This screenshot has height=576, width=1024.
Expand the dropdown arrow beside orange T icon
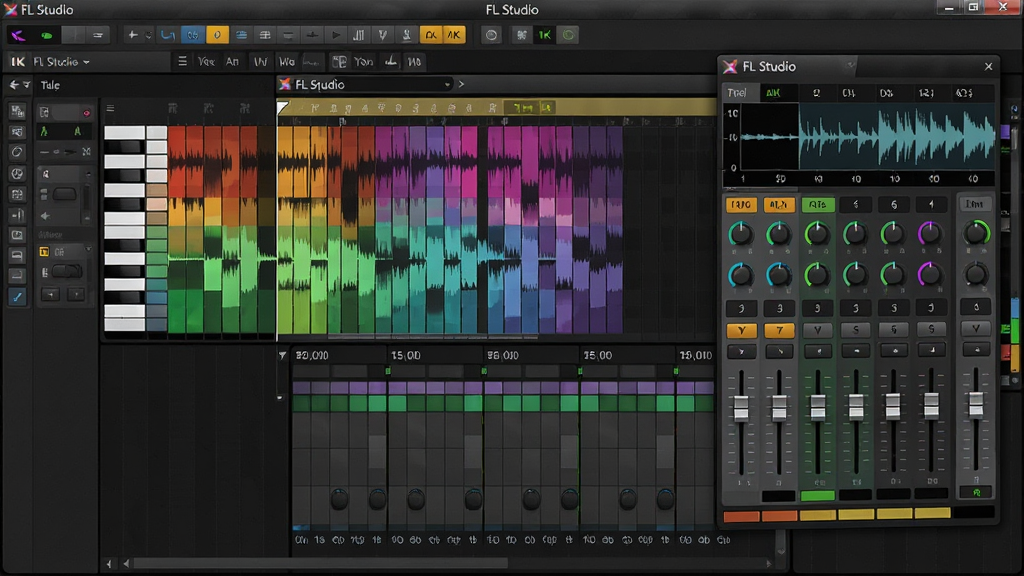[x=88, y=250]
